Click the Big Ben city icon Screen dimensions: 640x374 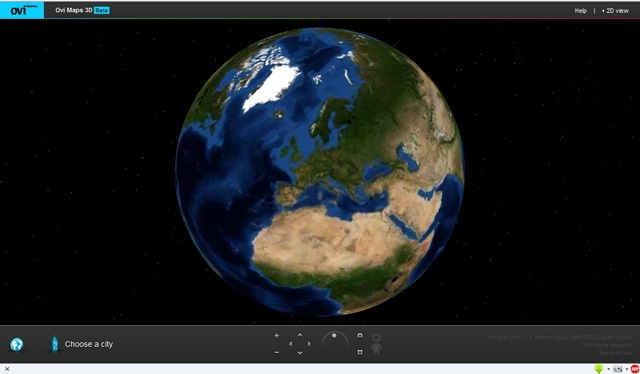point(55,344)
